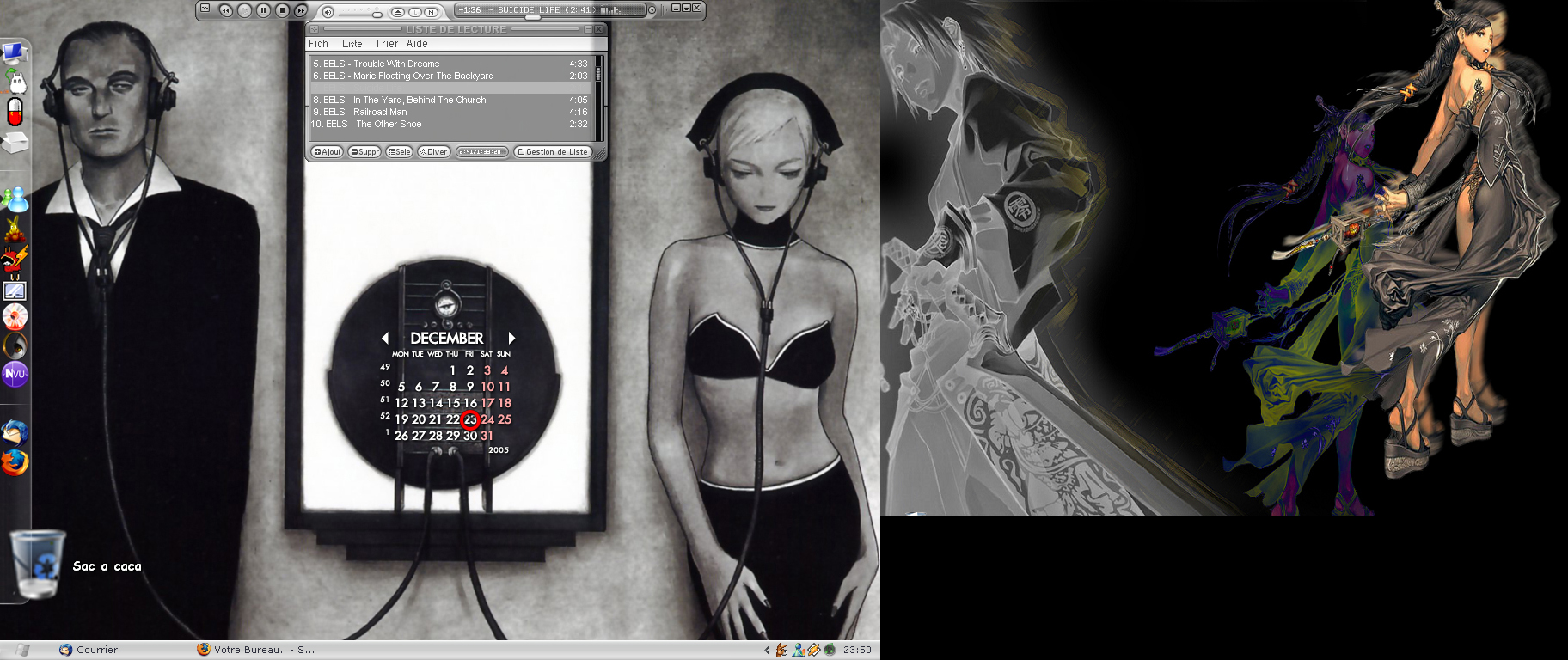Click the round button right of song title
Viewport: 1568px width, 660px height.
[x=652, y=10]
